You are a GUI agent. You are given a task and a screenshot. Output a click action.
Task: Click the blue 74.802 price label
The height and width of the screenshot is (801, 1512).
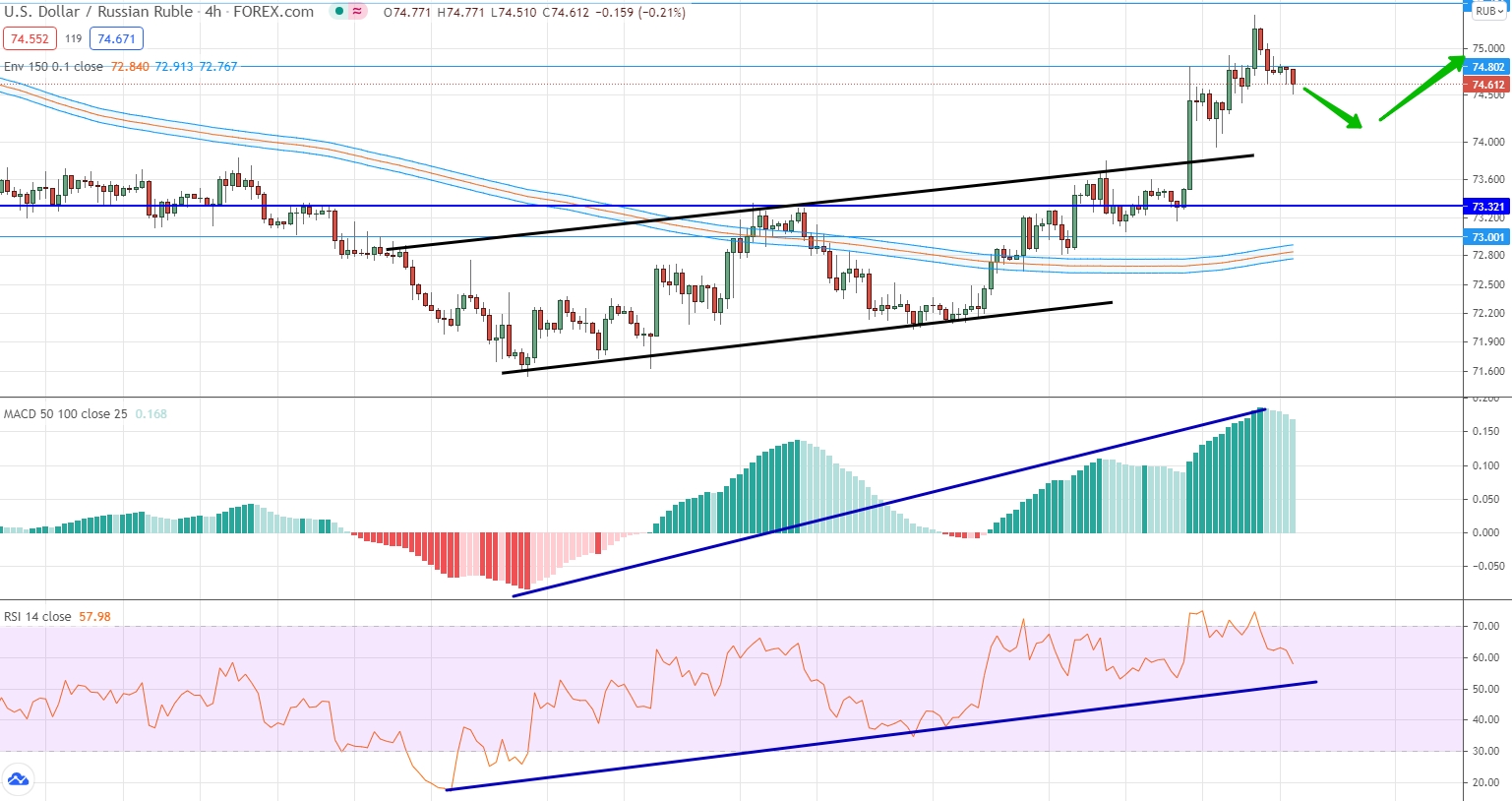coord(1487,67)
